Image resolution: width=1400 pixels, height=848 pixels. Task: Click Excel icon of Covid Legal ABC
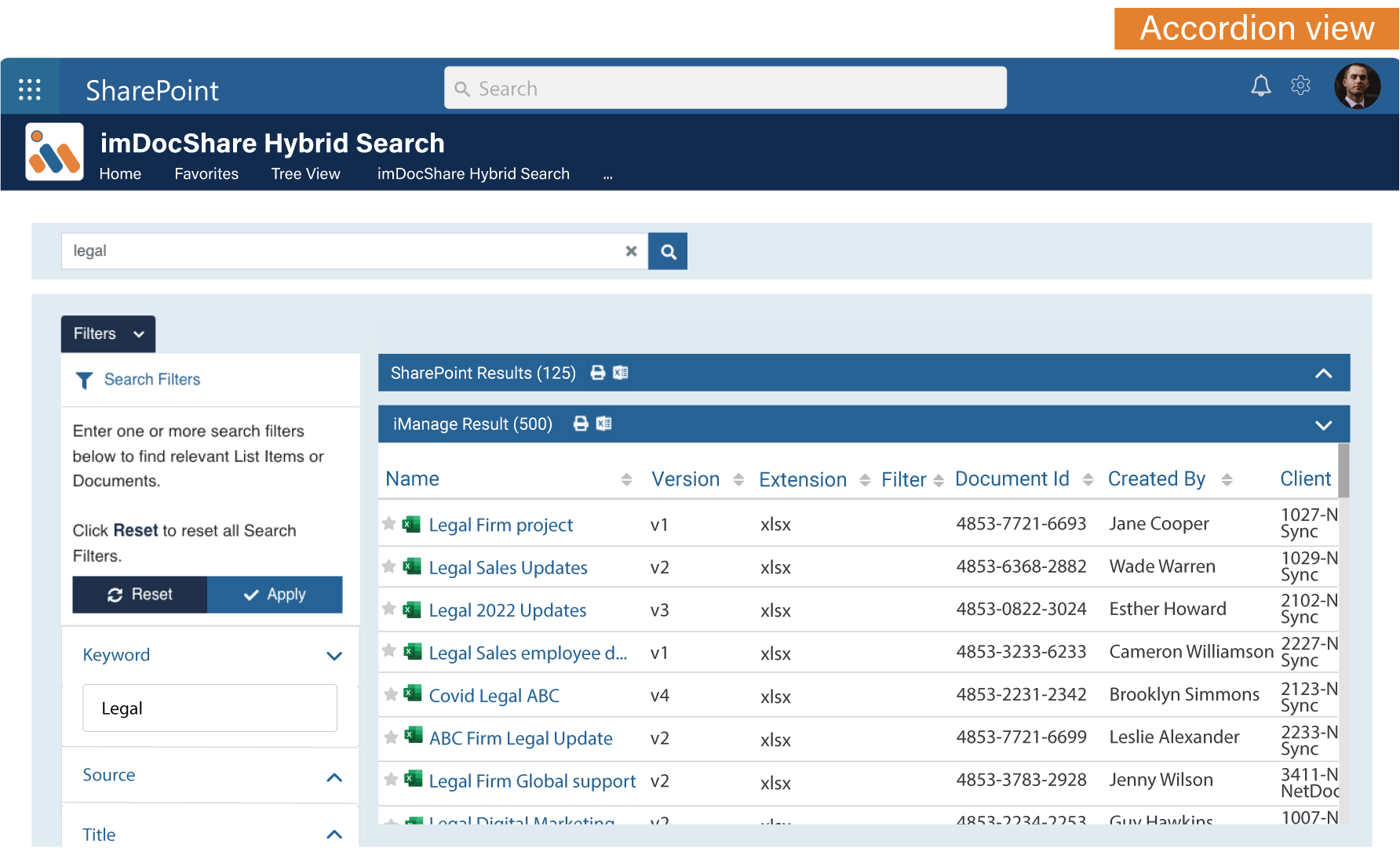(413, 693)
